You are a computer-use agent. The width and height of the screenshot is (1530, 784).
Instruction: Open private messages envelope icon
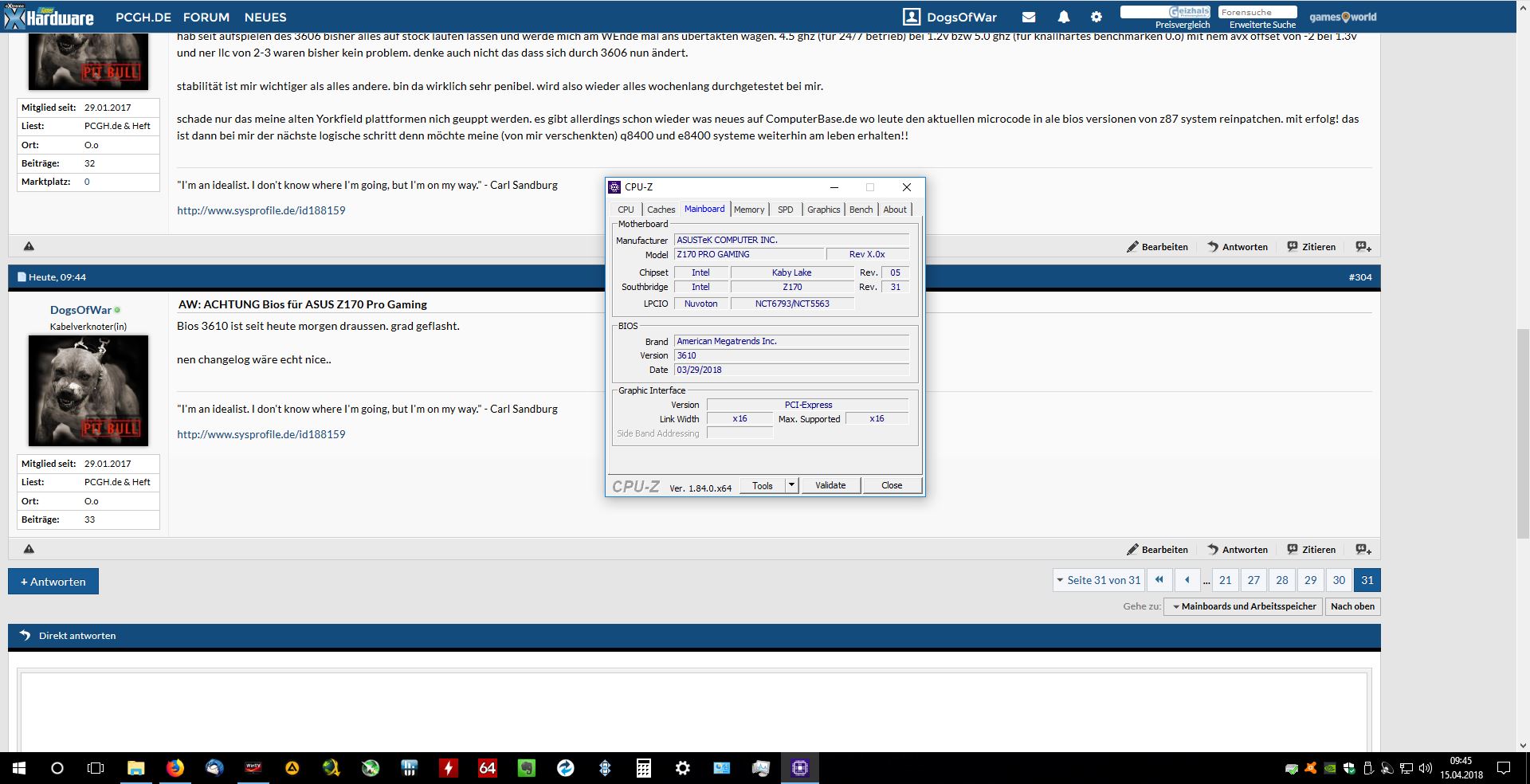(x=1029, y=17)
